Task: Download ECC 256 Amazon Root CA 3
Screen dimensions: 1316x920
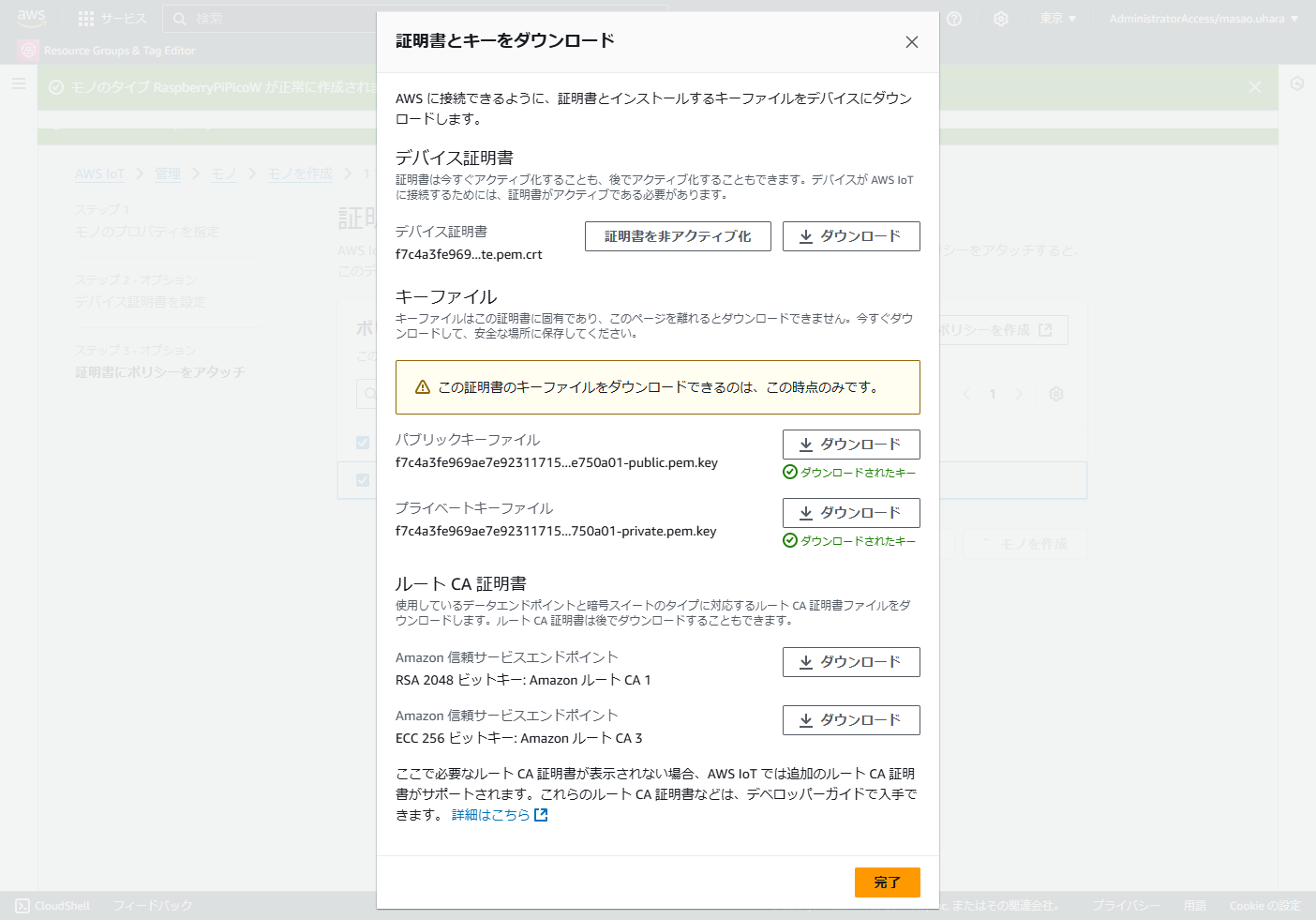Action: (x=851, y=720)
